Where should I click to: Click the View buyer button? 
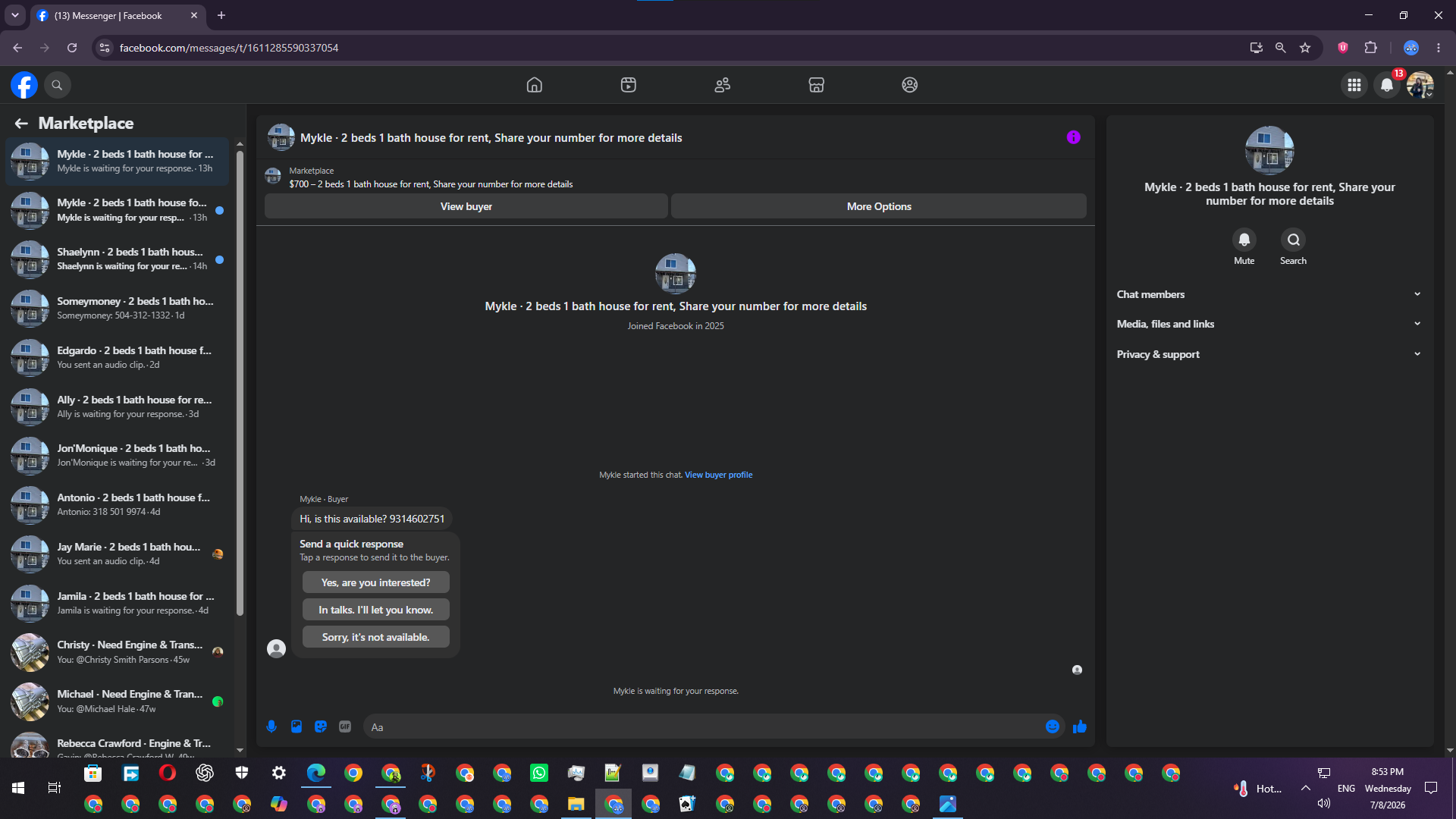pyautogui.click(x=466, y=206)
